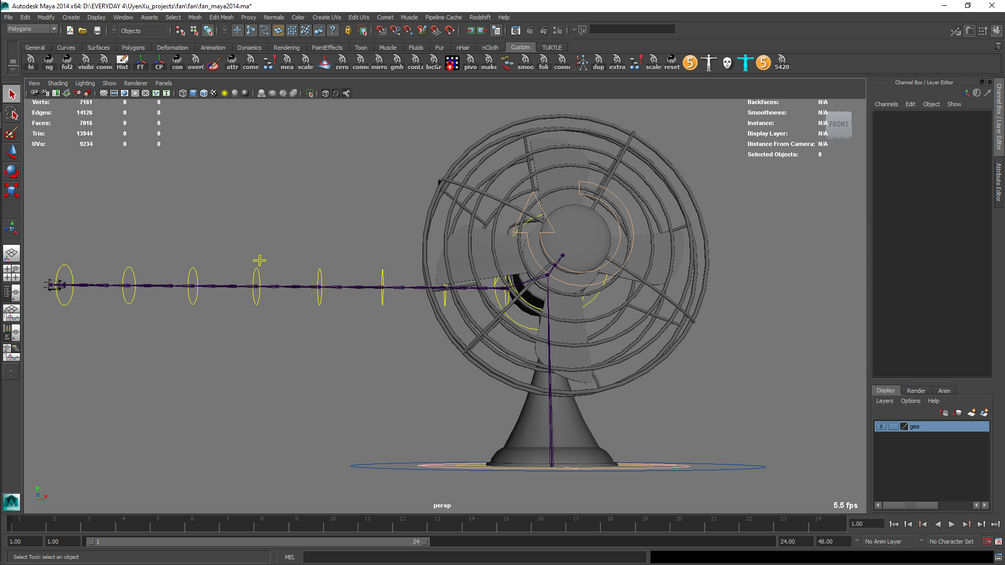This screenshot has width=1005, height=565.
Task: Click the Open Scene folder icon
Action: (x=83, y=30)
